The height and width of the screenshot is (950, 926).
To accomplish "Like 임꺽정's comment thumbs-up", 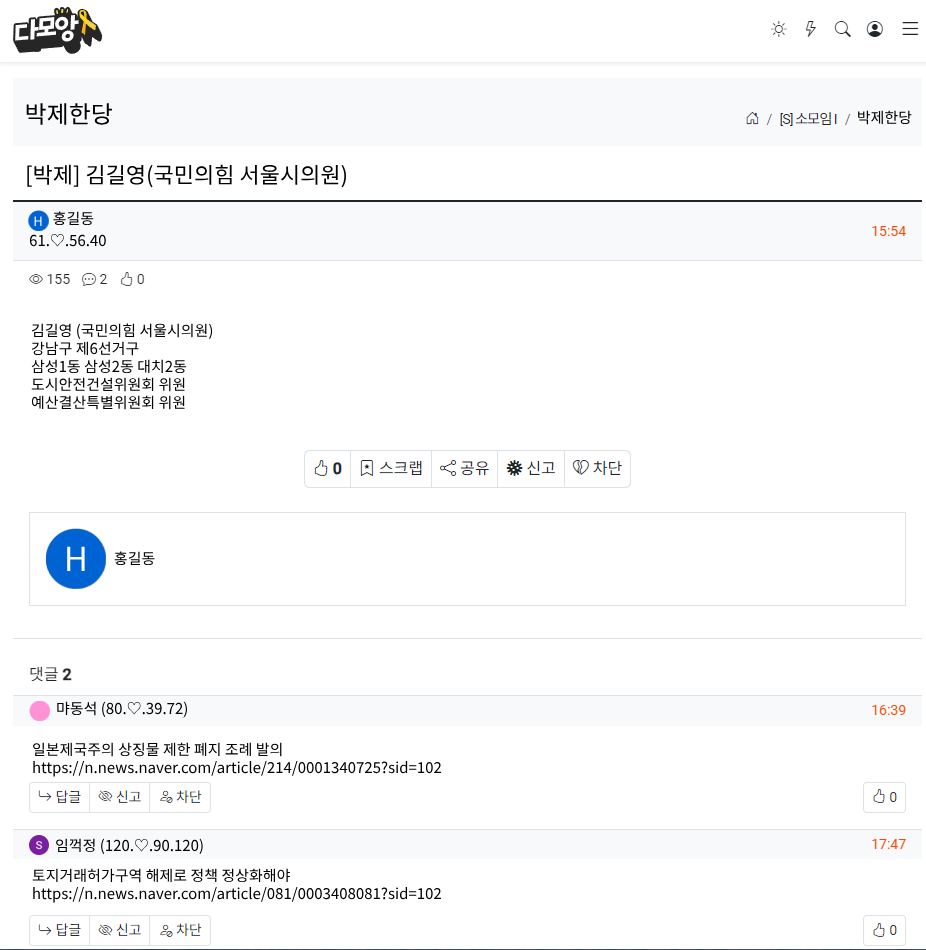I will pyautogui.click(x=884, y=930).
